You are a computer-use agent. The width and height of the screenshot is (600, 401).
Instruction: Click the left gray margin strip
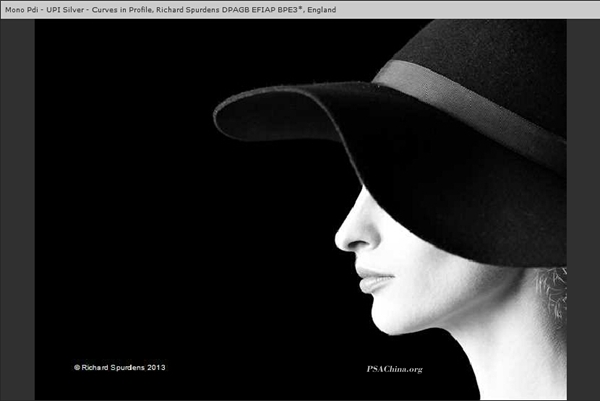coord(17,210)
